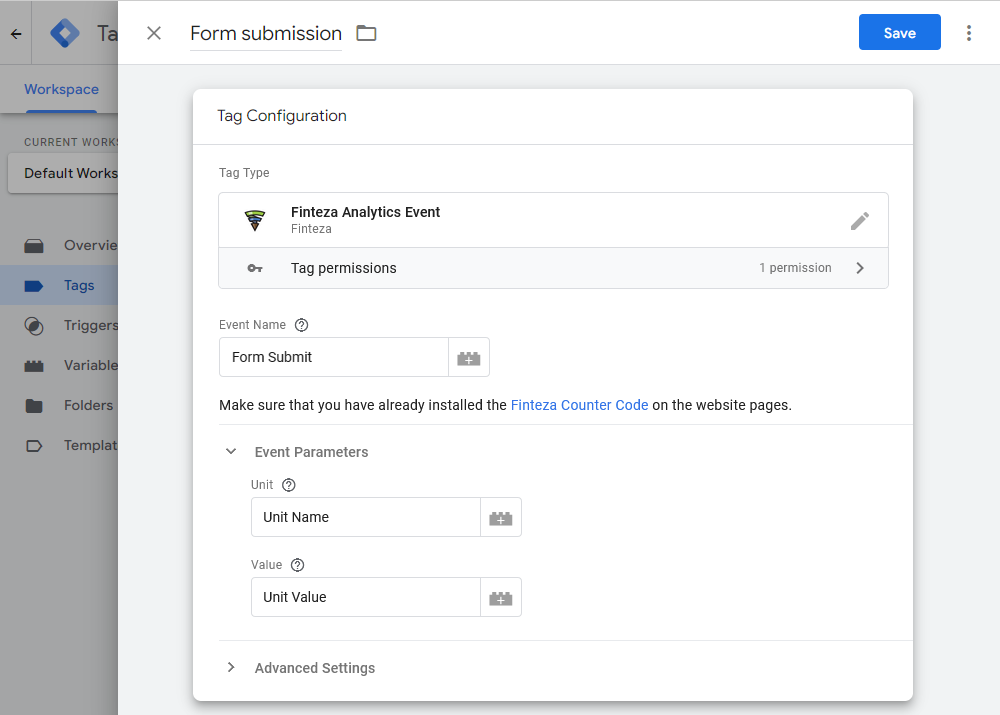This screenshot has width=1000, height=715.
Task: Click the Event Name input field
Action: point(334,357)
